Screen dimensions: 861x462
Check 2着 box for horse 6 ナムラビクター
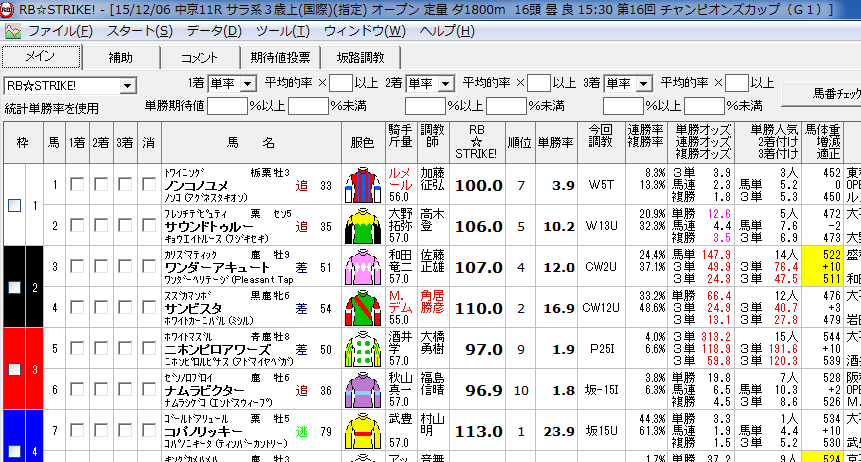click(101, 390)
